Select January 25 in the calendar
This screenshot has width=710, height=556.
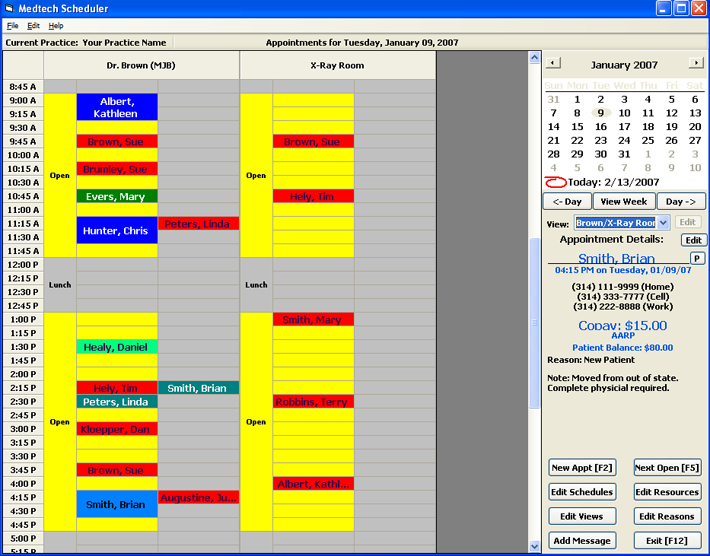[648, 140]
